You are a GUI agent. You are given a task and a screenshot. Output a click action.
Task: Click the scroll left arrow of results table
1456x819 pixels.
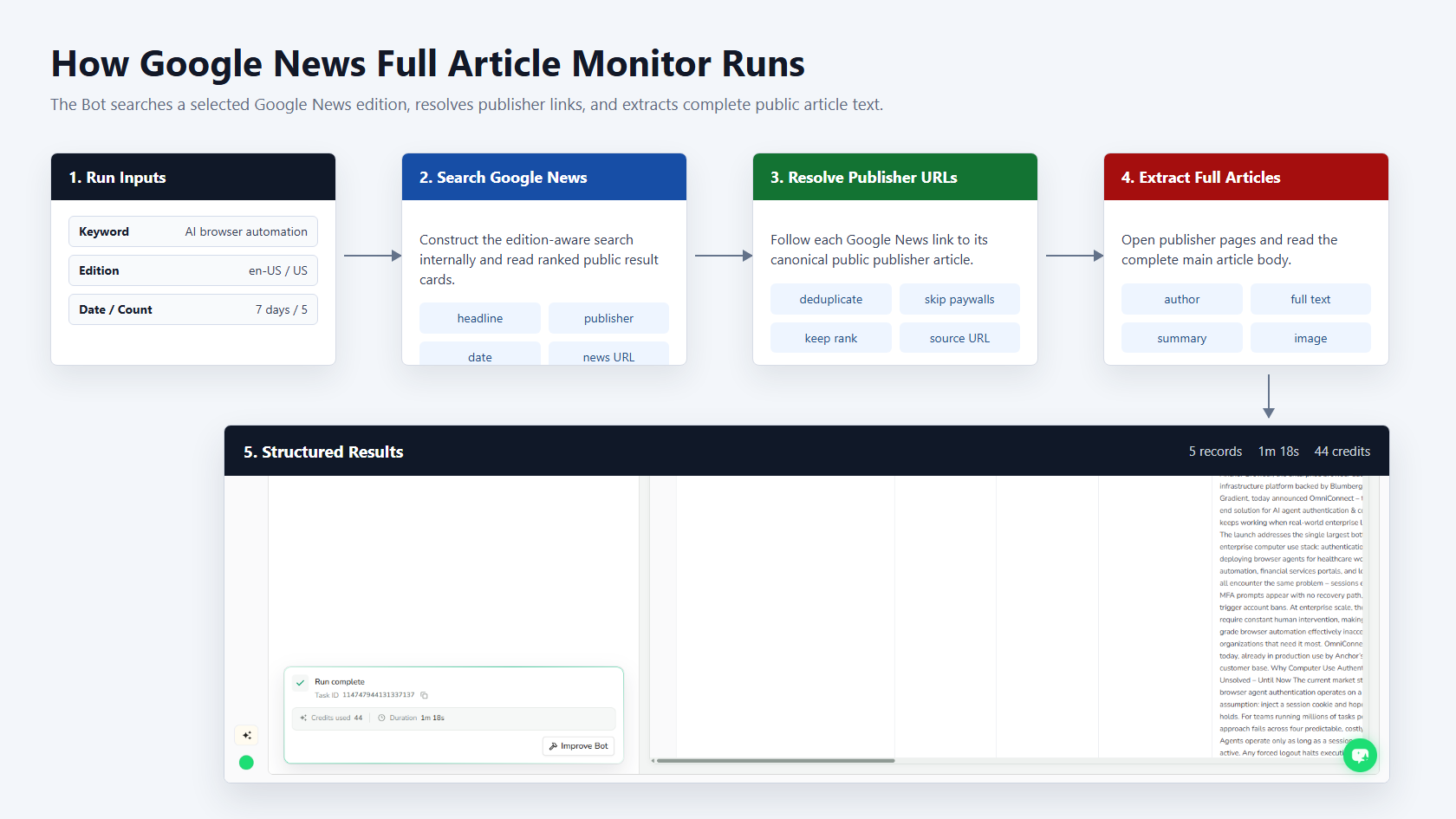[x=653, y=761]
